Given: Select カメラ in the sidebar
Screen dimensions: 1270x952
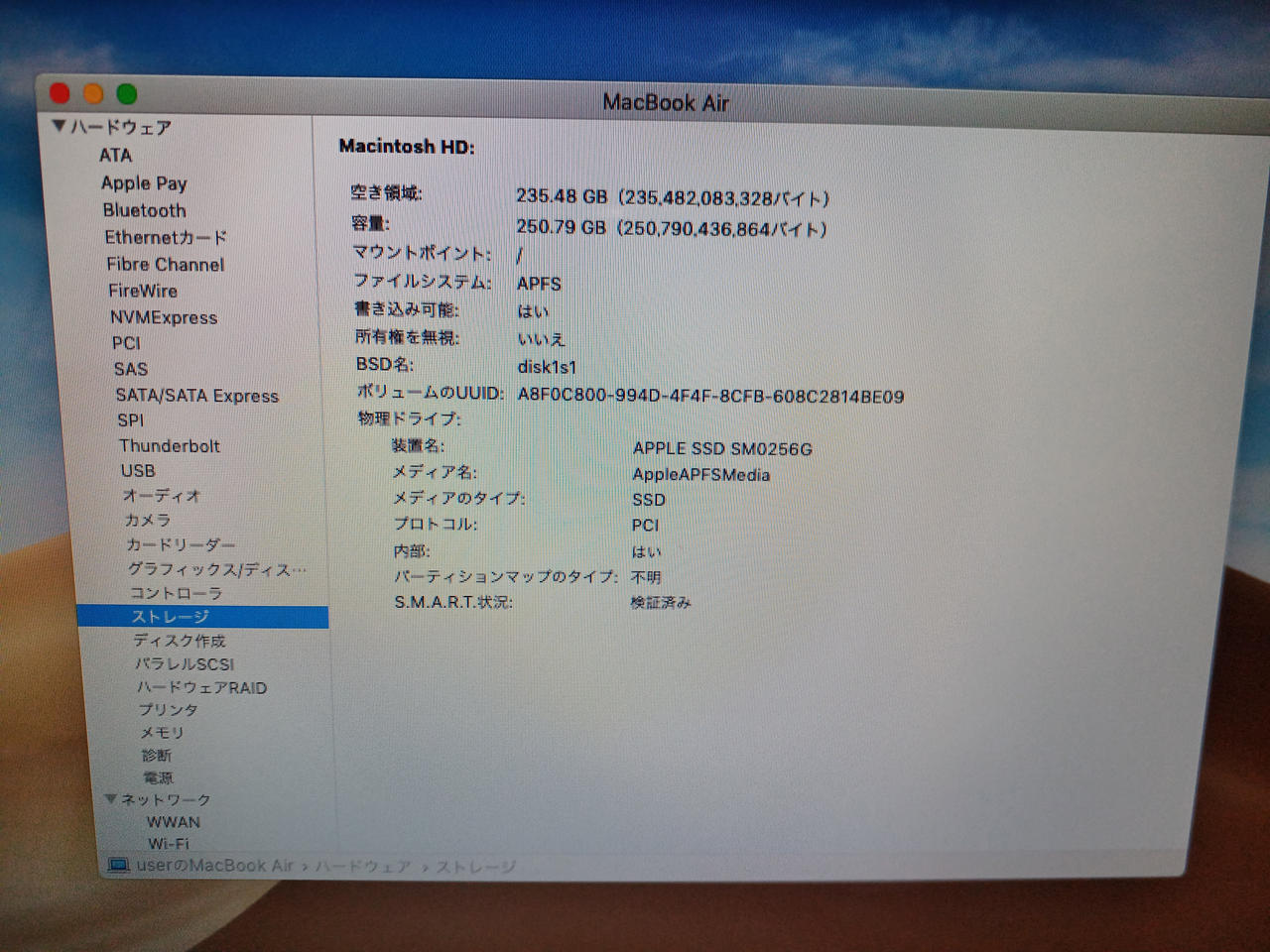Looking at the screenshot, I should click(148, 520).
